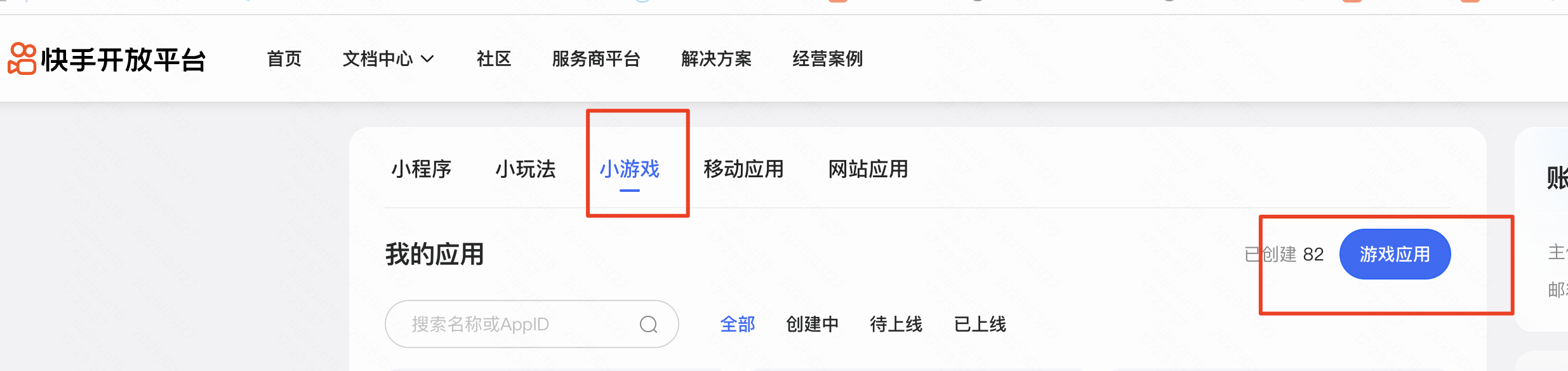Screen dimensions: 1568x371
Task: Switch to the 小玩法 tab
Action: point(525,169)
